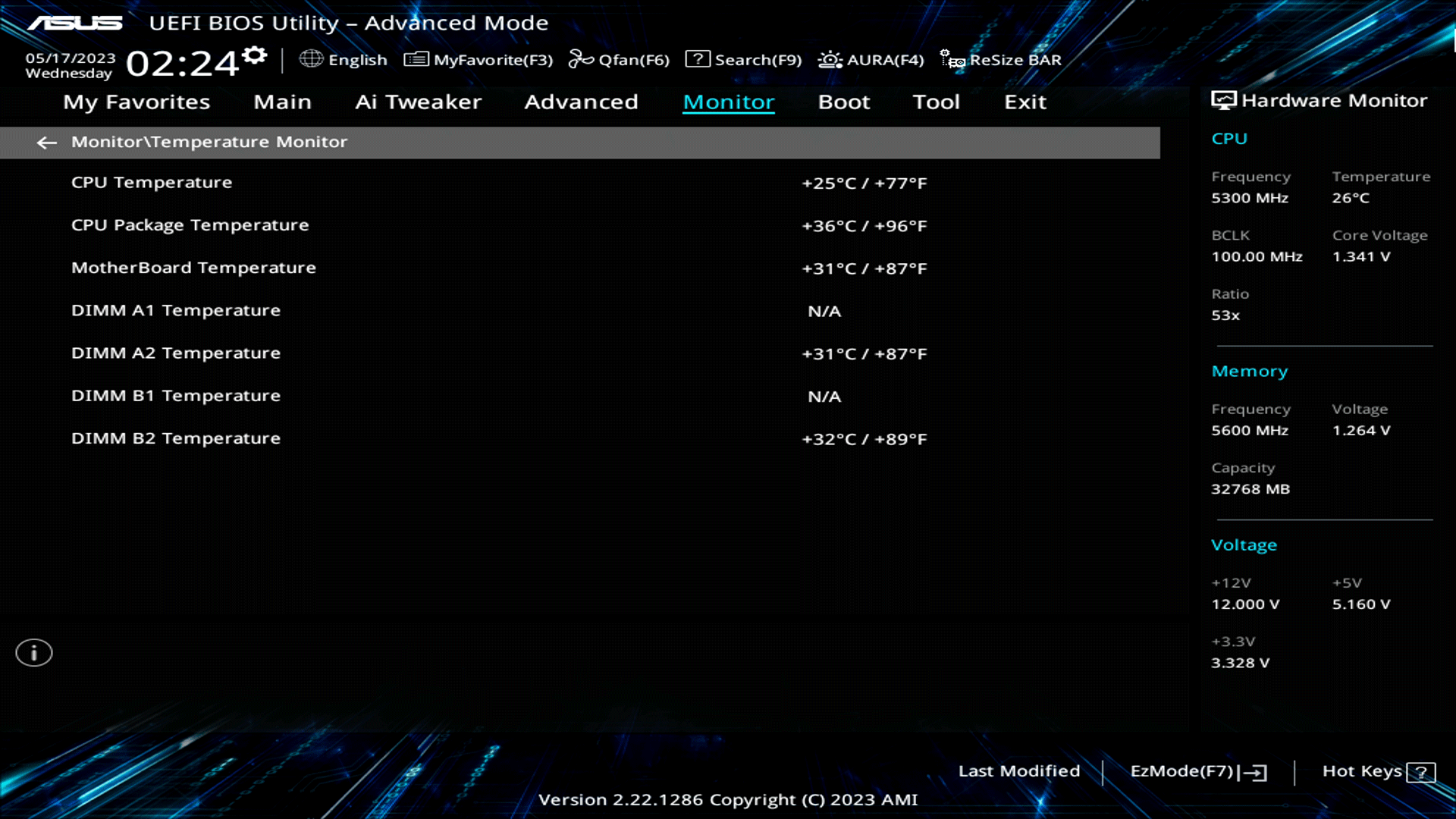Select the CPU Temperature entry

[x=152, y=182]
